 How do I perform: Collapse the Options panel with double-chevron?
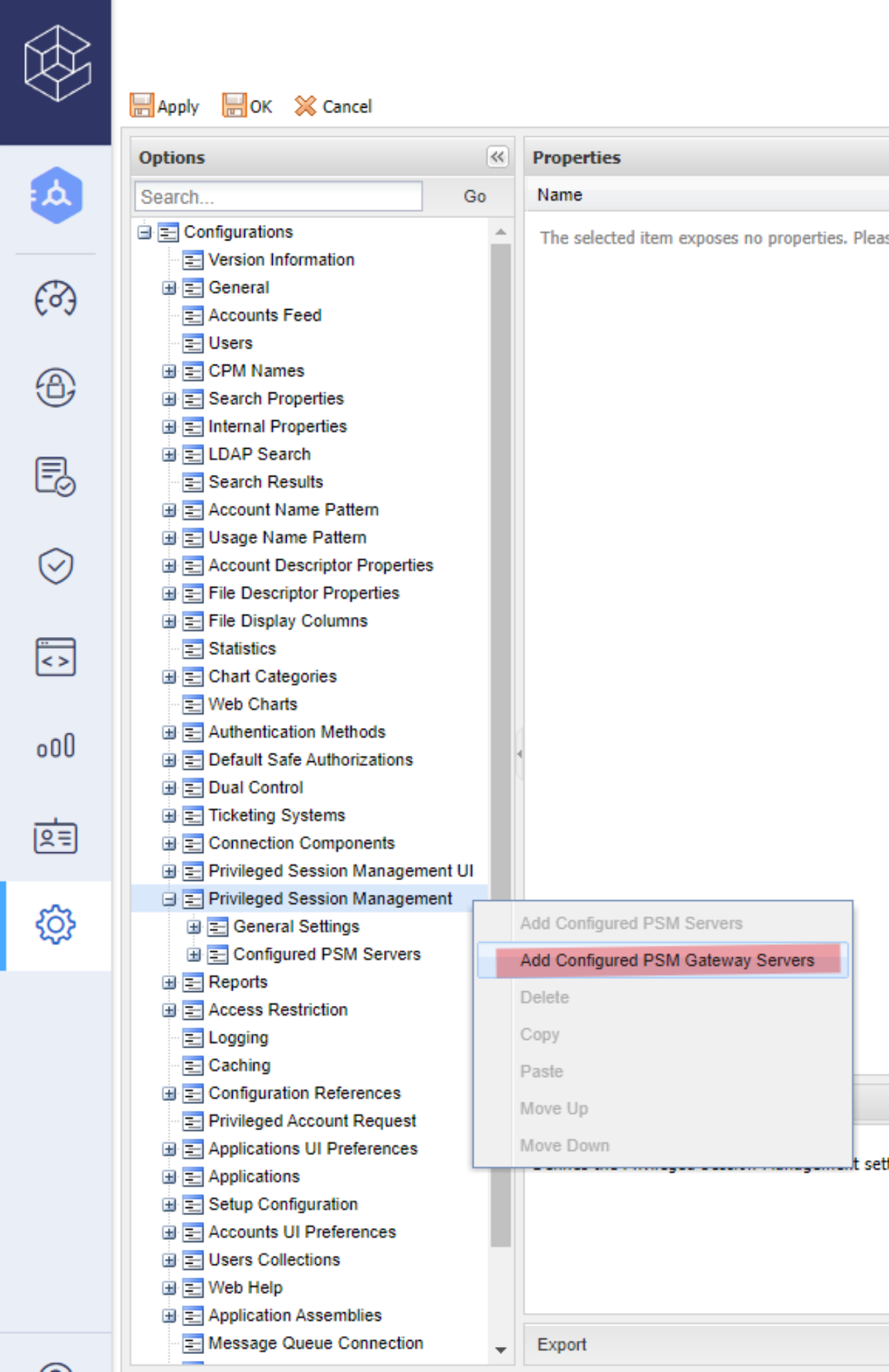[x=497, y=157]
